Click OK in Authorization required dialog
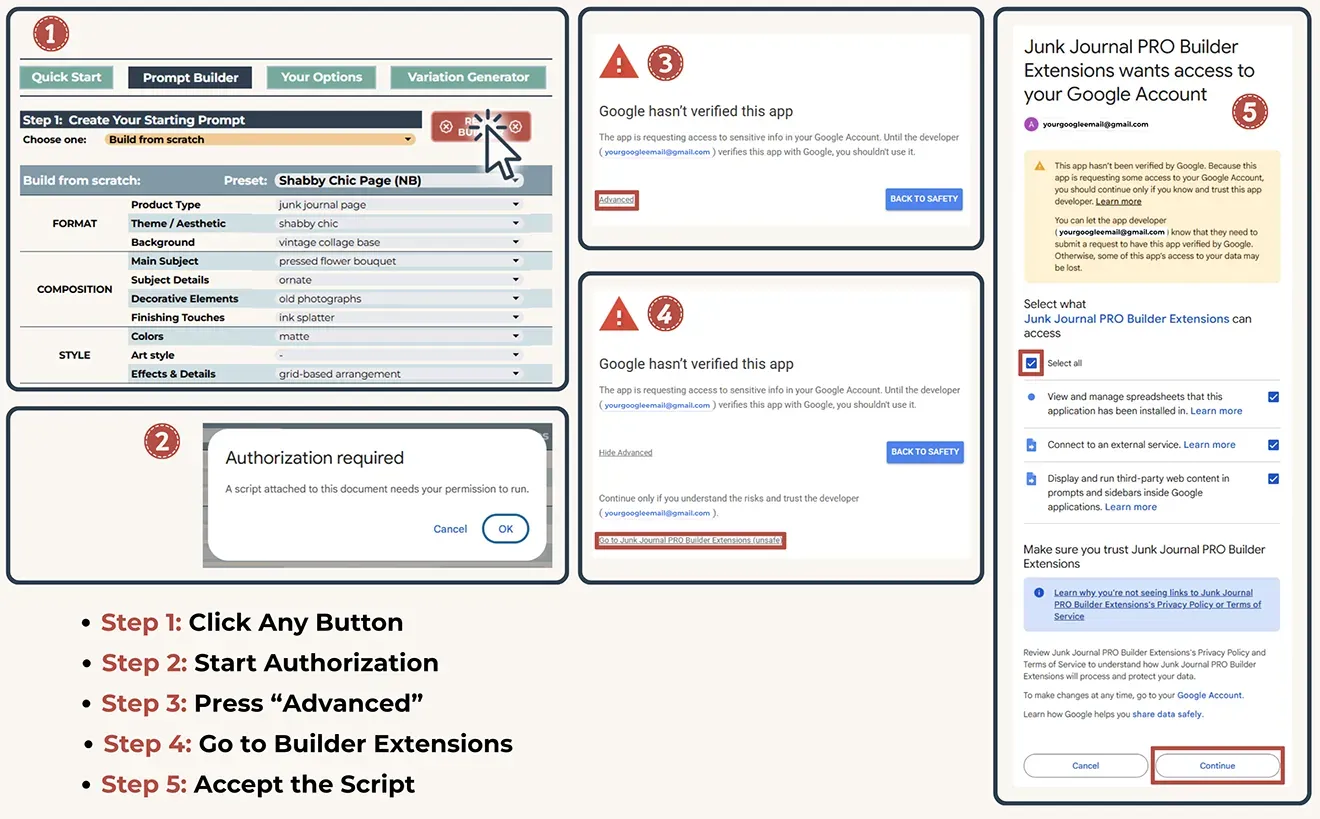This screenshot has width=1320, height=819. coord(505,529)
